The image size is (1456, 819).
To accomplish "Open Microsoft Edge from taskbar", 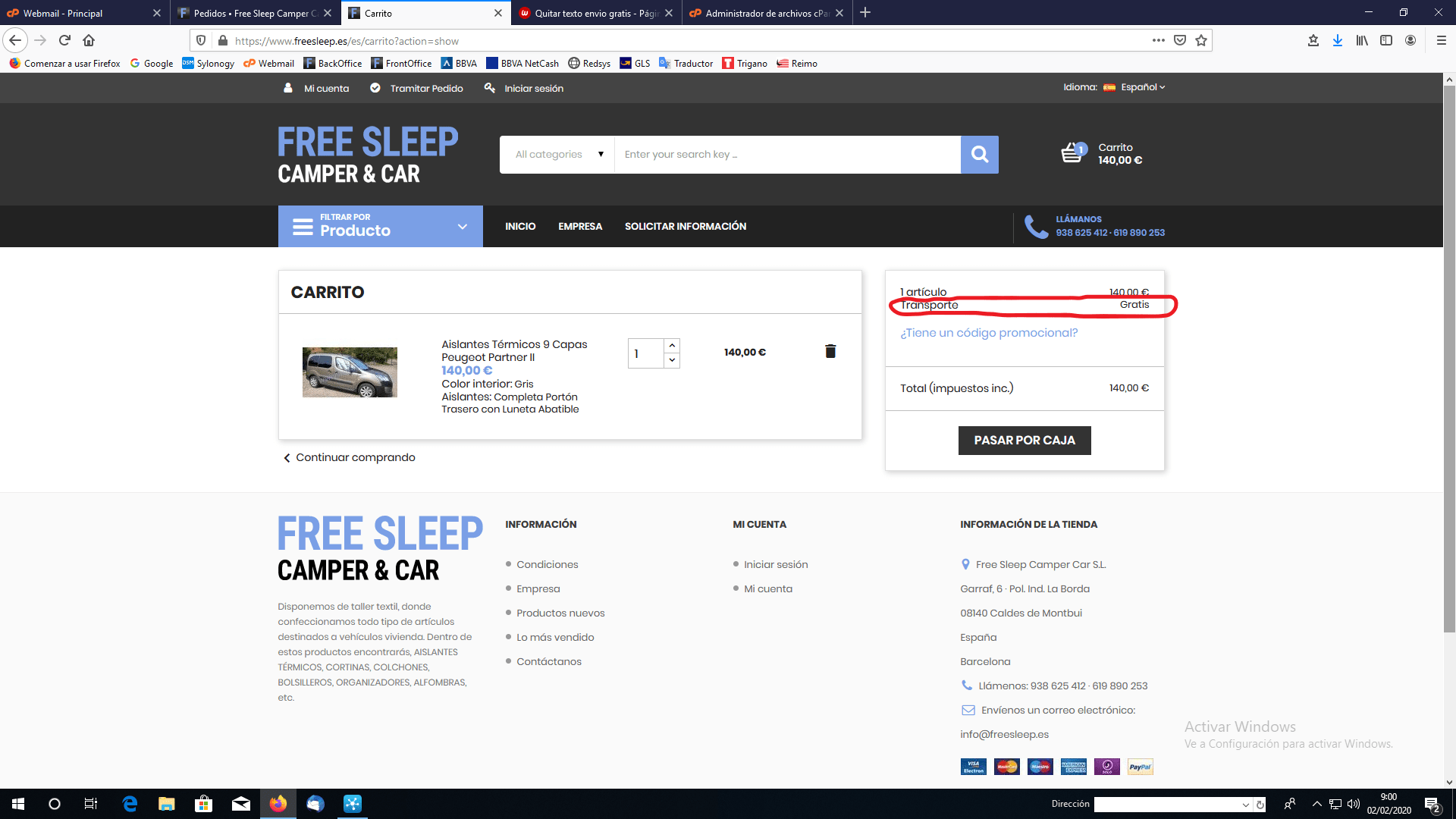I will 130,804.
